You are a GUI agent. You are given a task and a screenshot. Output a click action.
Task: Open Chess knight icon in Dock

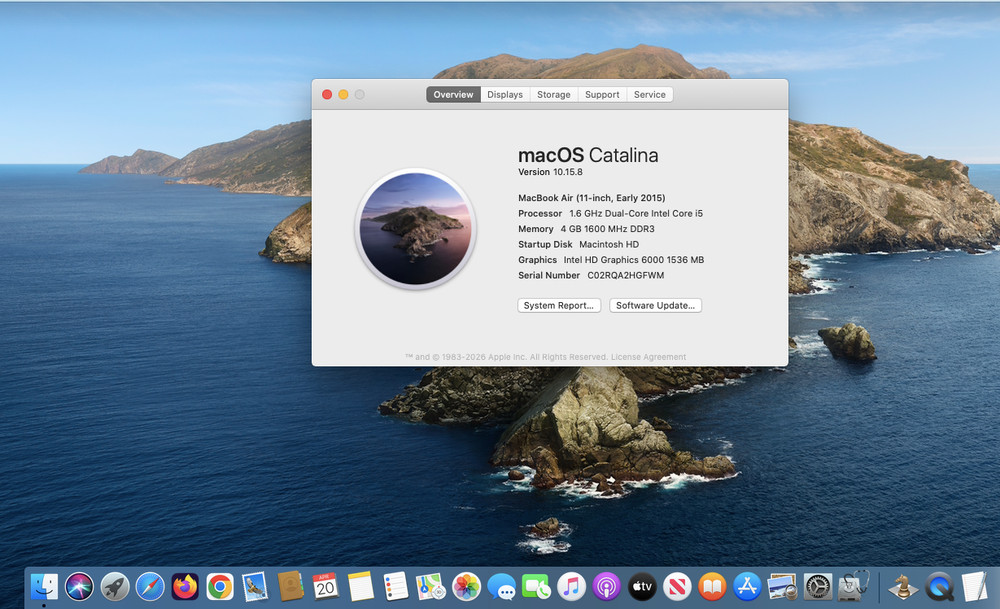[904, 587]
